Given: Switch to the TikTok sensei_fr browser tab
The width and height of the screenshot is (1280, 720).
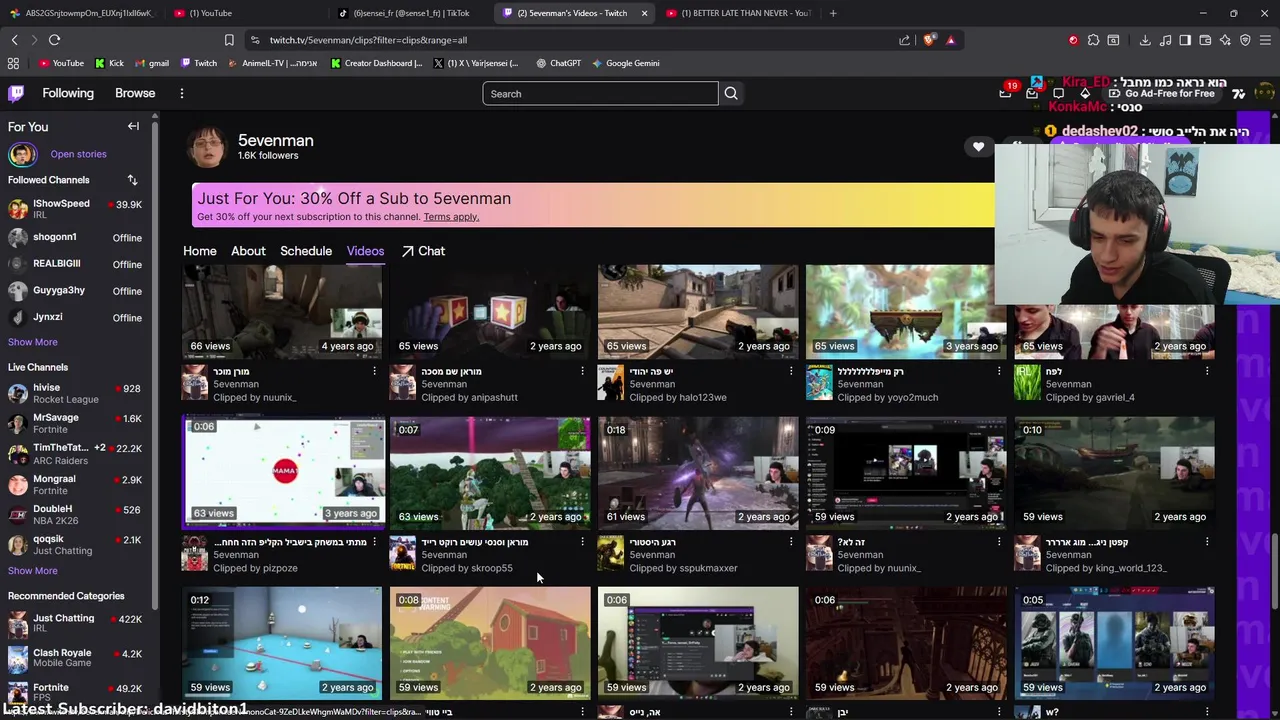Looking at the screenshot, I should click(x=410, y=13).
